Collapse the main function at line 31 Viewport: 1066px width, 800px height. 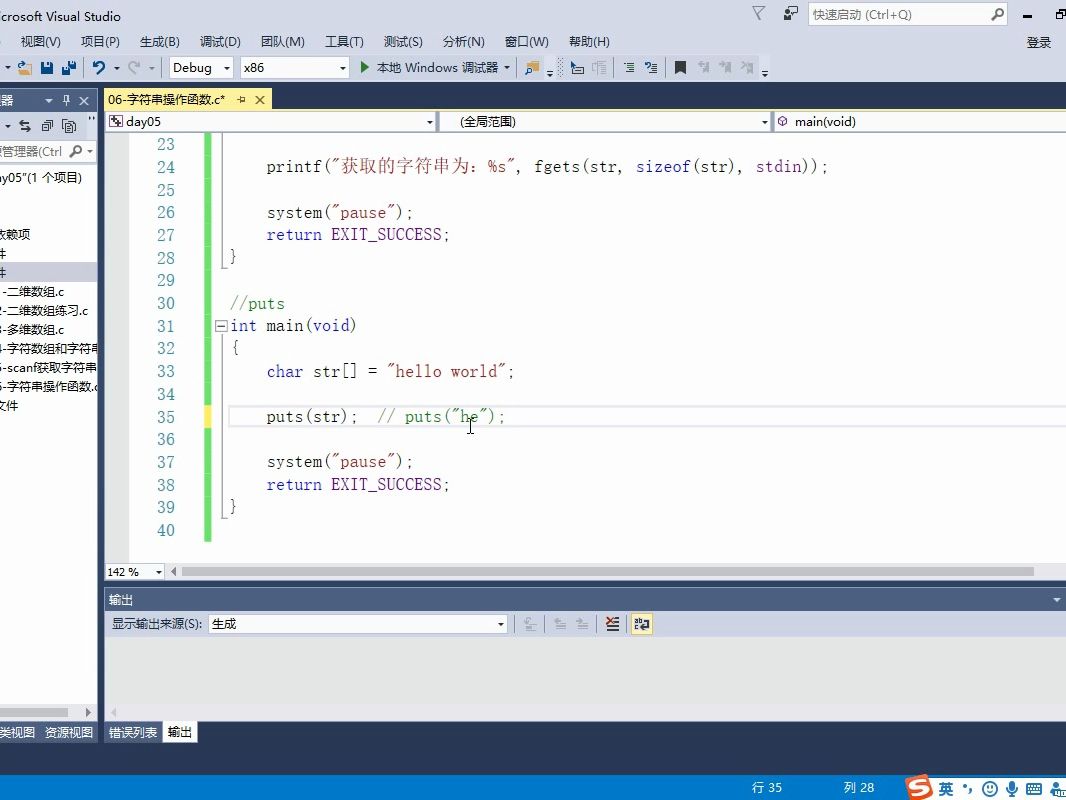221,326
